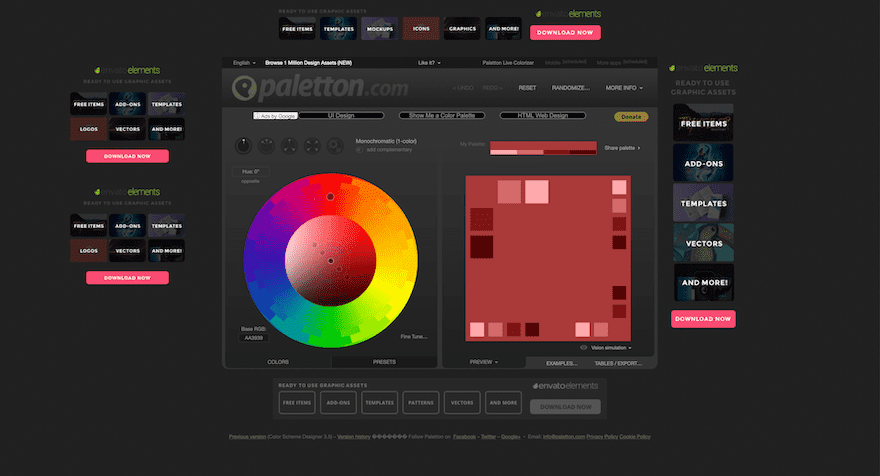Viewport: 880px width, 476px height.
Task: Open HTML Web Design ad link
Action: pyautogui.click(x=543, y=116)
